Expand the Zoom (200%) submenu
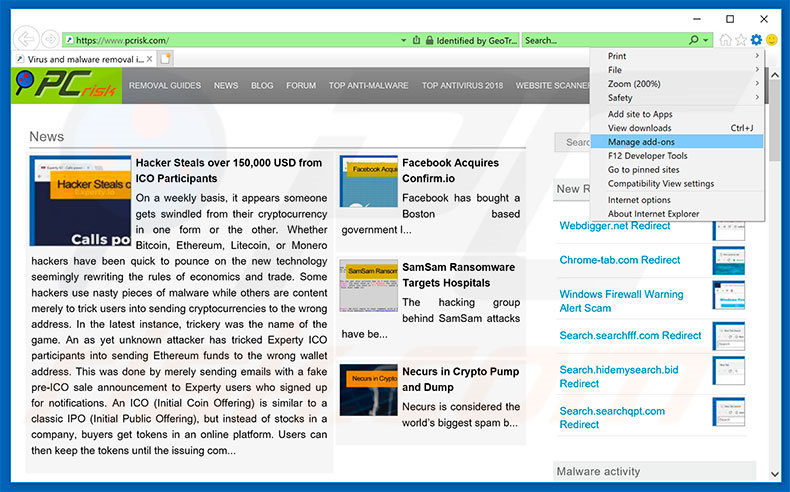 click(677, 84)
